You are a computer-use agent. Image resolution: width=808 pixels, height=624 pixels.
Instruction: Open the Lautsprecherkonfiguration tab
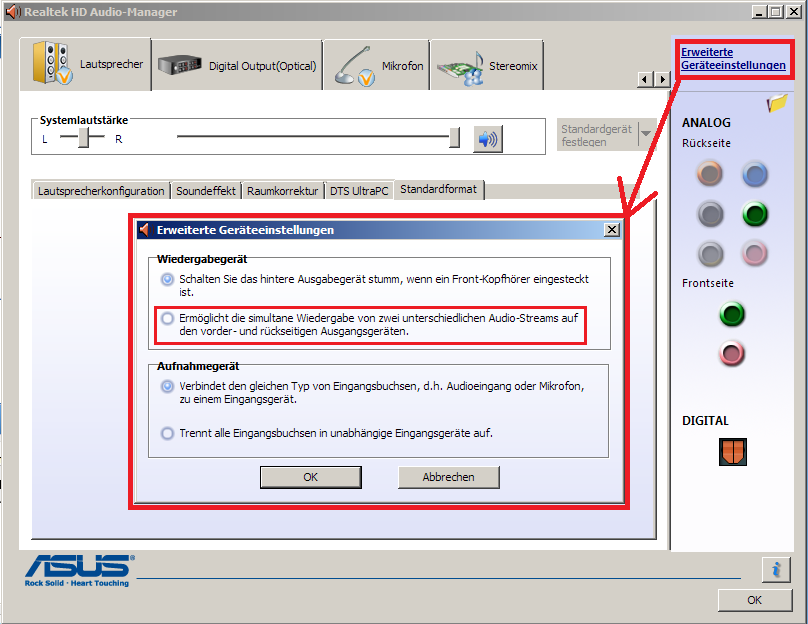[101, 191]
